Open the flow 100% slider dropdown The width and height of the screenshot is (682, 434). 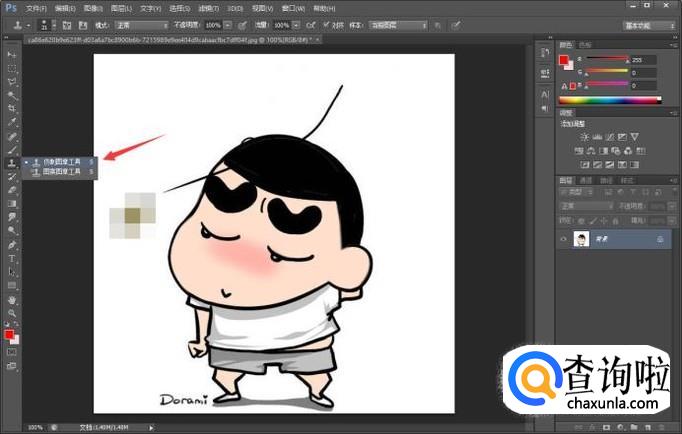click(296, 25)
